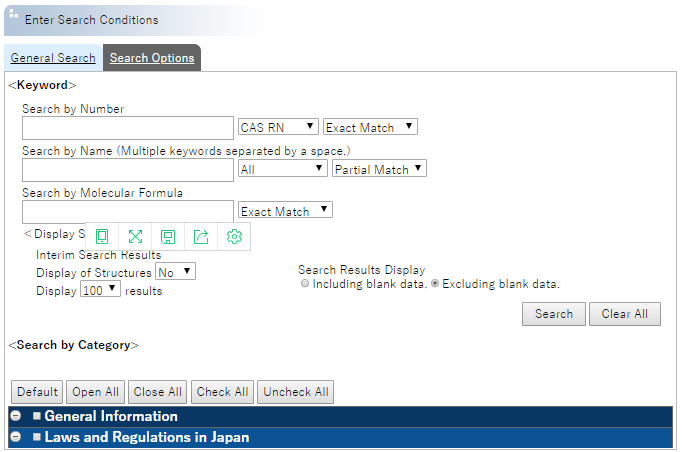Viewport: 682px width, 452px height.
Task: Focus the Search by Number input field
Action: (x=127, y=128)
